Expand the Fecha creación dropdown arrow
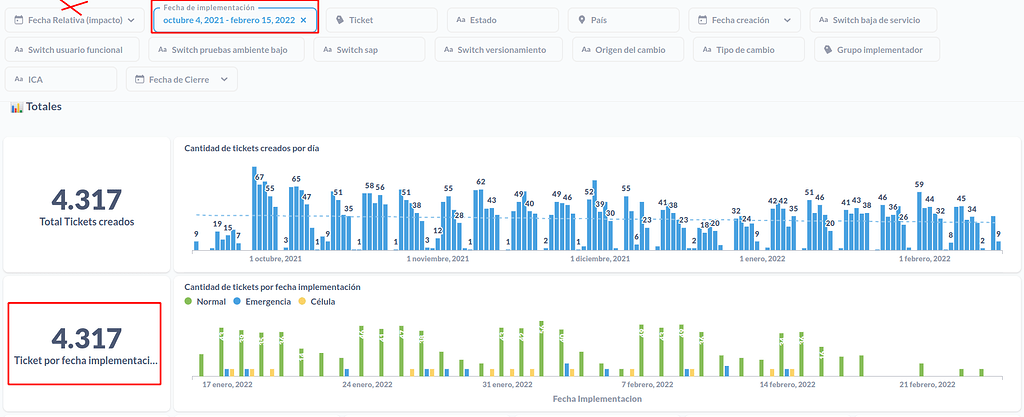Image resolution: width=1024 pixels, height=417 pixels. pos(787,20)
